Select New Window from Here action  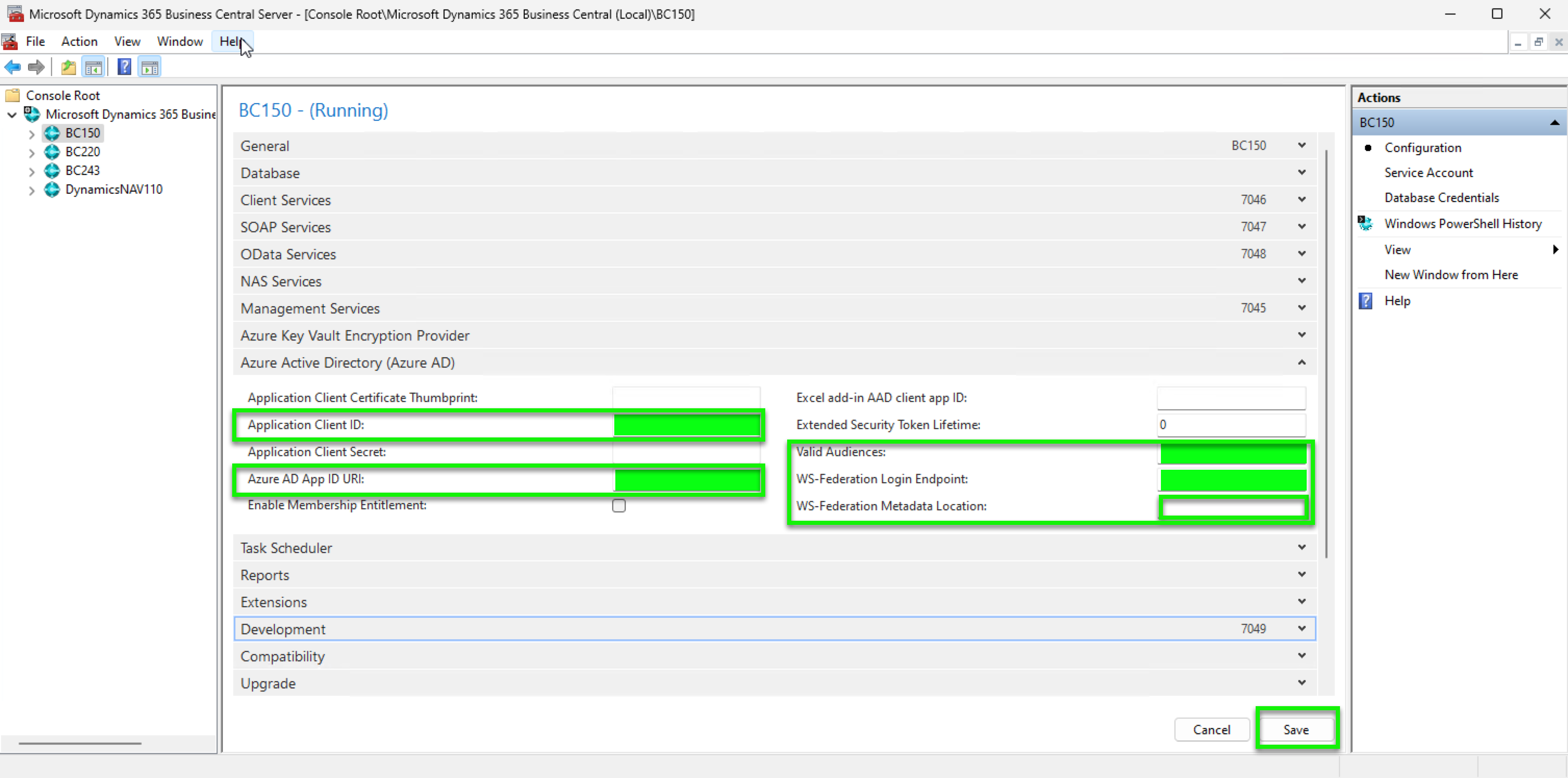click(1451, 275)
